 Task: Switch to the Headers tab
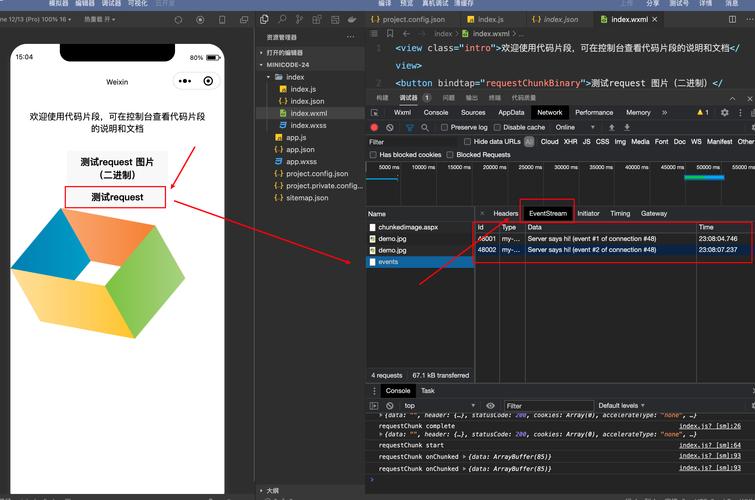(505, 213)
